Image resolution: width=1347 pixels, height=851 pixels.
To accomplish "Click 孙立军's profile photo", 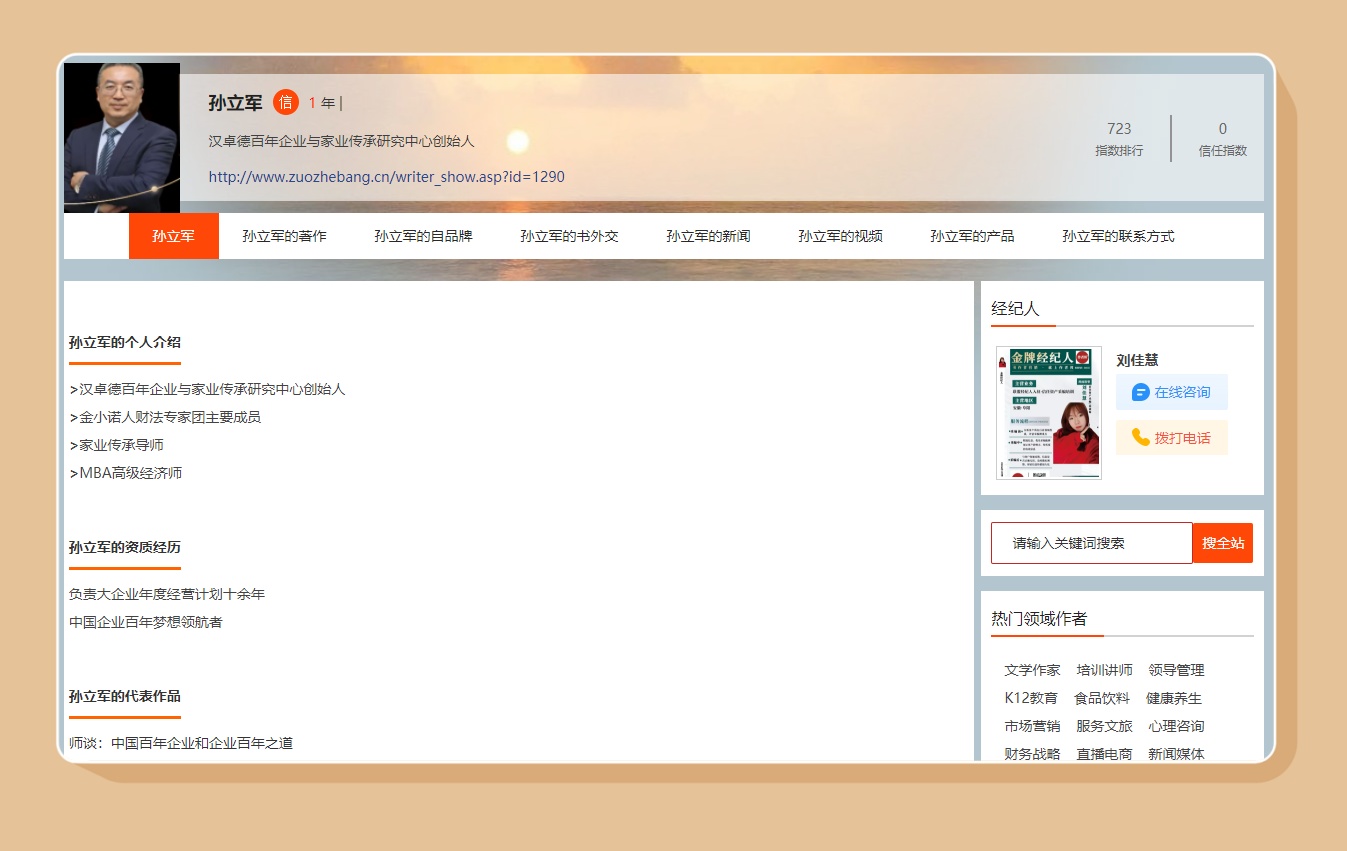I will (122, 138).
